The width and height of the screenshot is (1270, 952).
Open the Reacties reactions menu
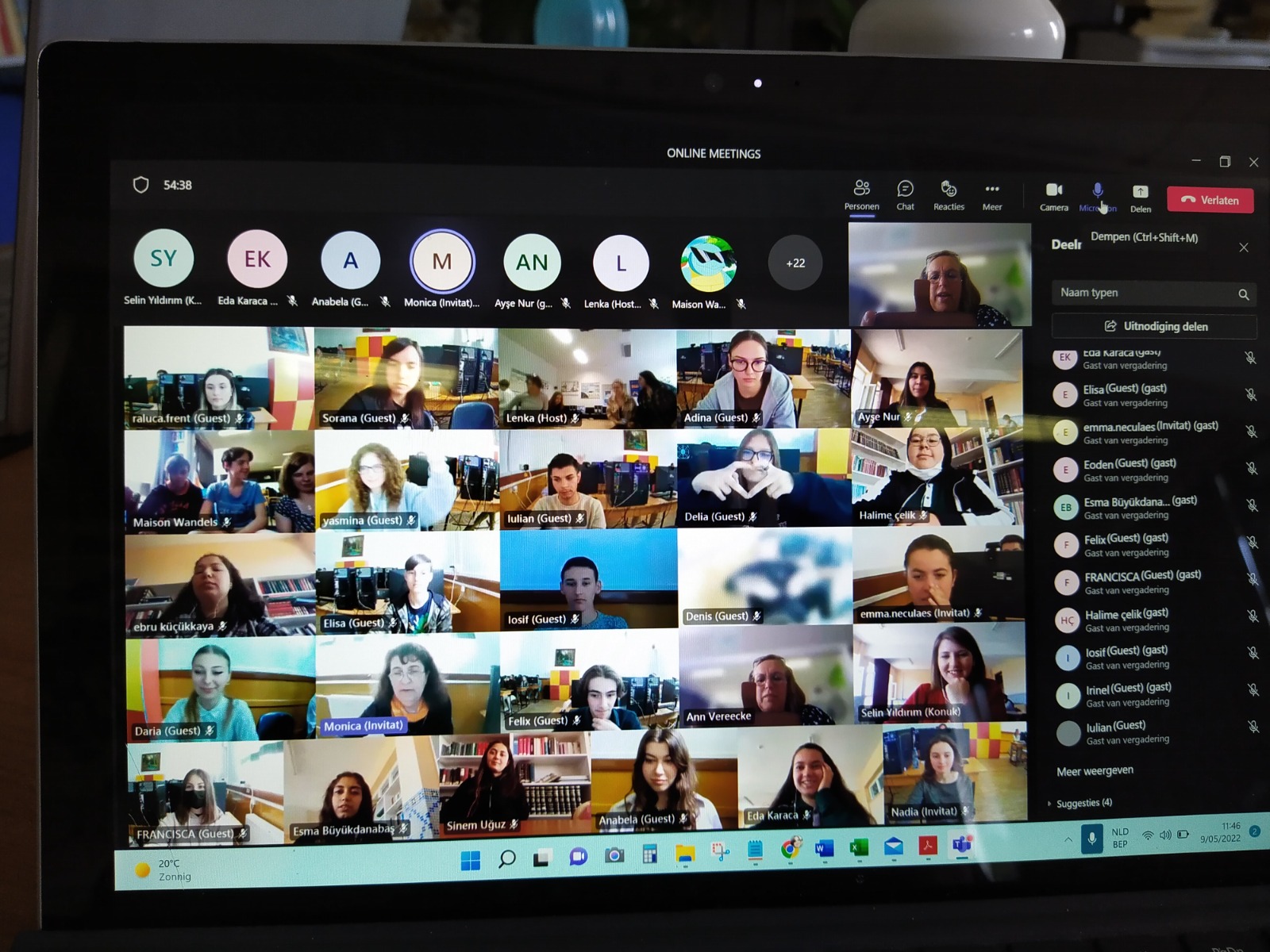click(x=949, y=194)
